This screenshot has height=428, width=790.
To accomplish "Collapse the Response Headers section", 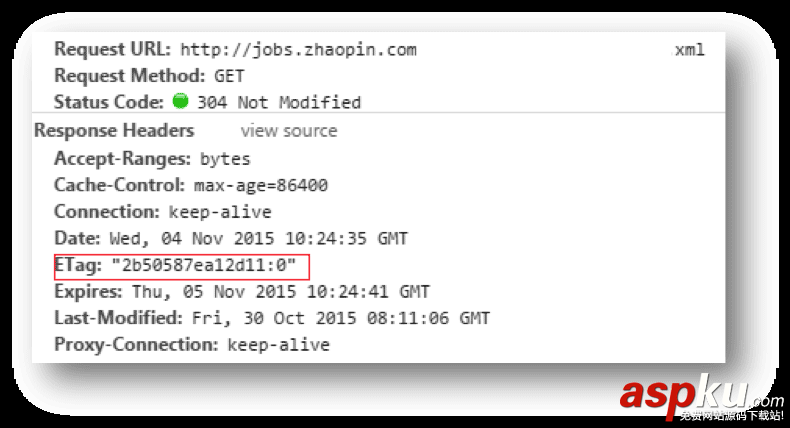I will coord(114,131).
